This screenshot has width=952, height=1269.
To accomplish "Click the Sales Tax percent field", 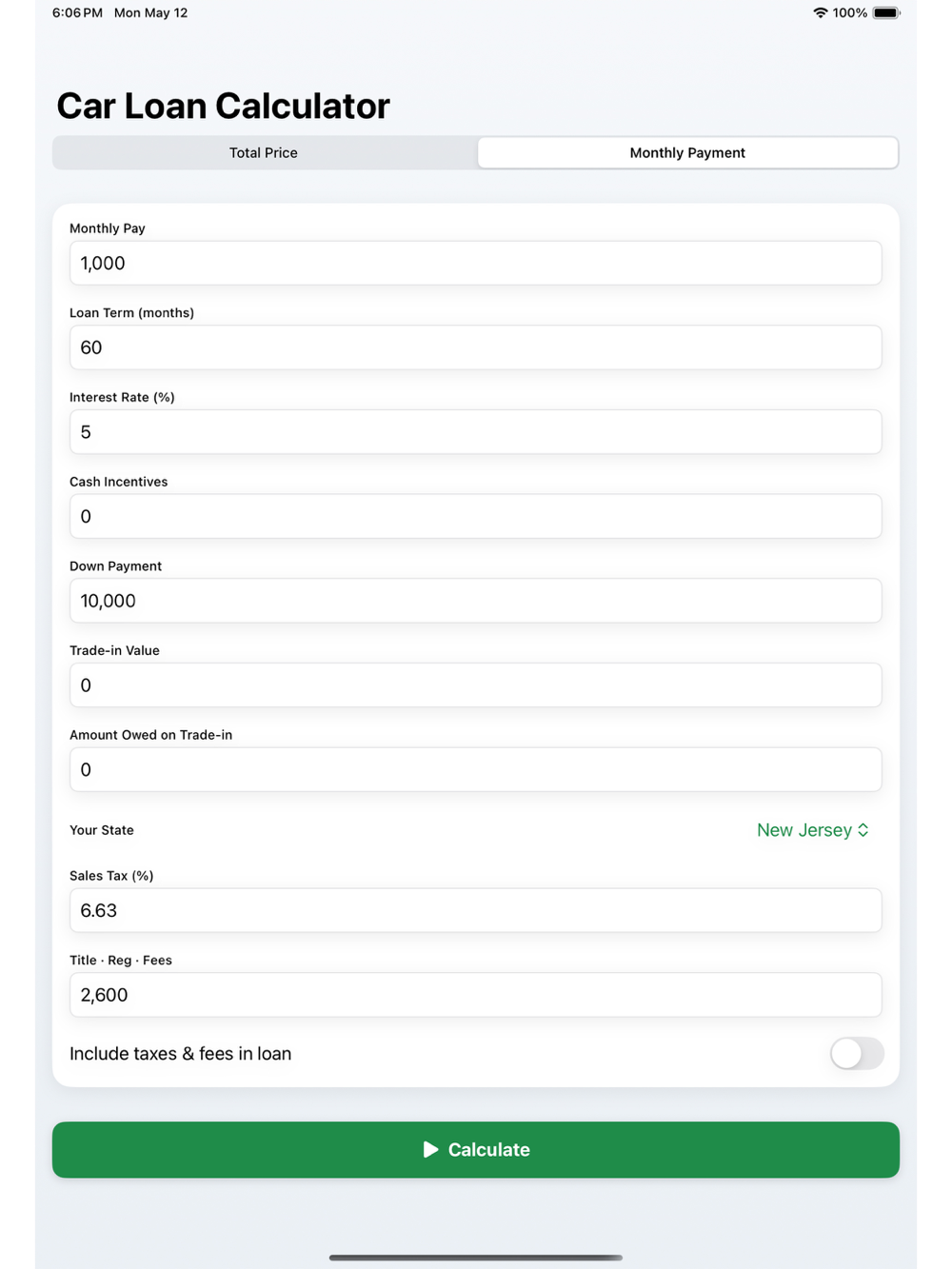I will tap(476, 910).
